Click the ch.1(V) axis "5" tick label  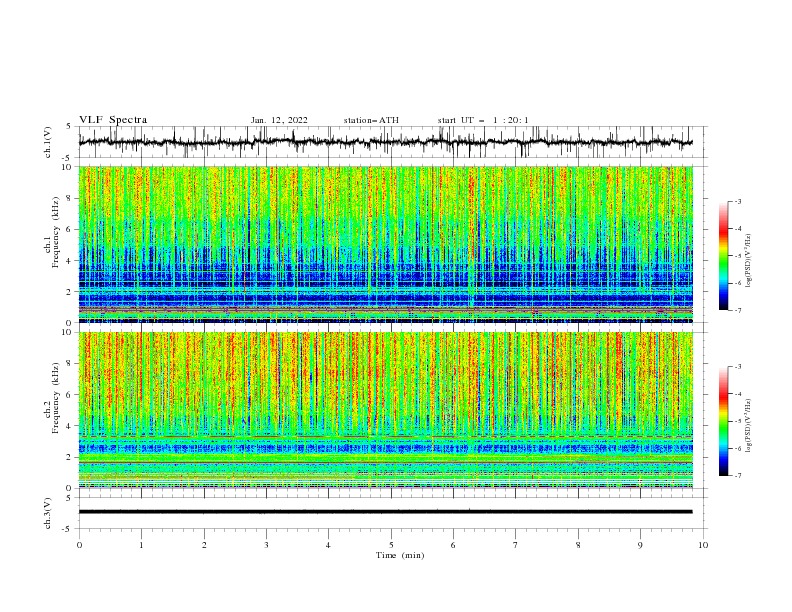tap(69, 126)
